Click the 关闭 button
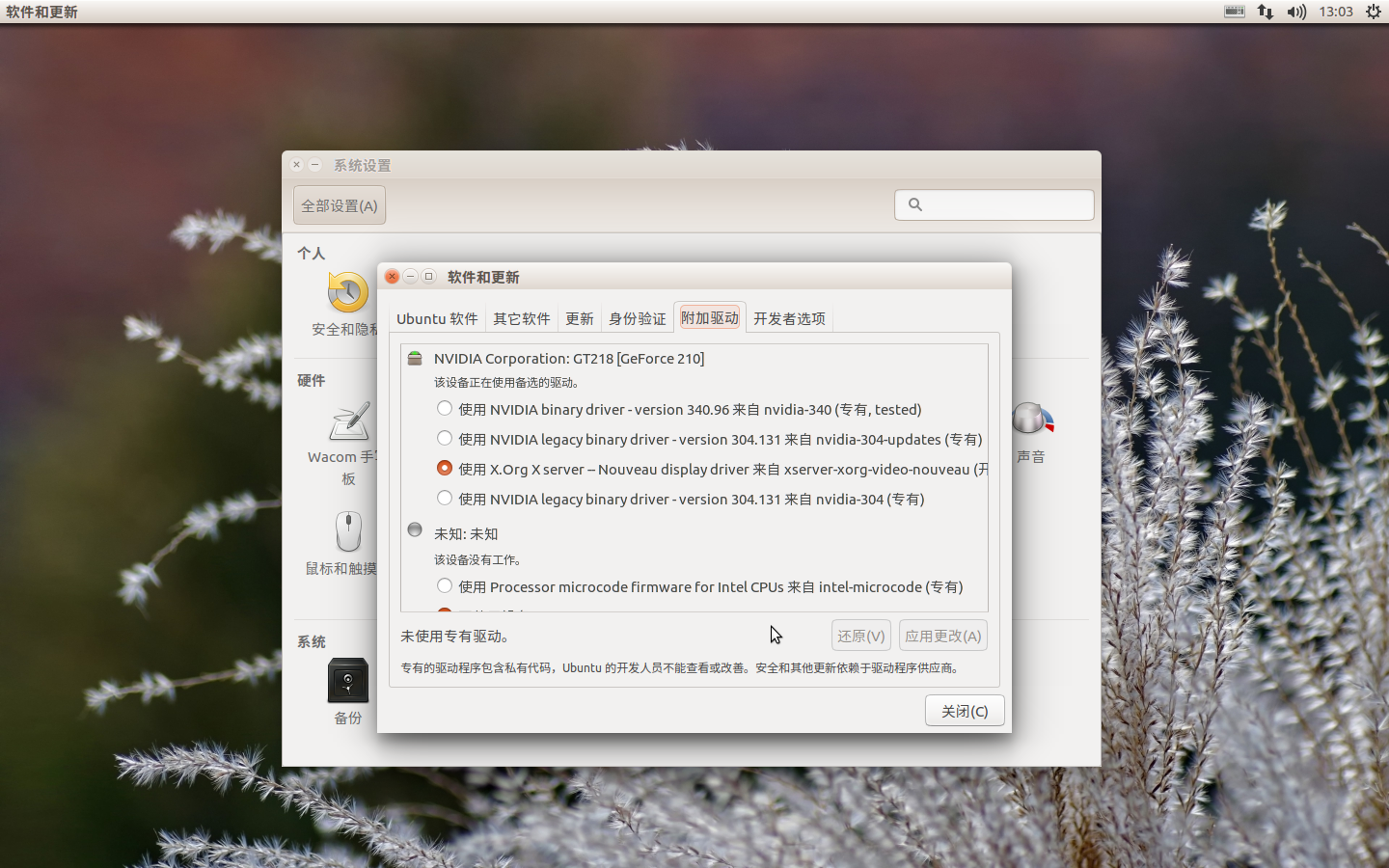The width and height of the screenshot is (1389, 868). point(964,710)
